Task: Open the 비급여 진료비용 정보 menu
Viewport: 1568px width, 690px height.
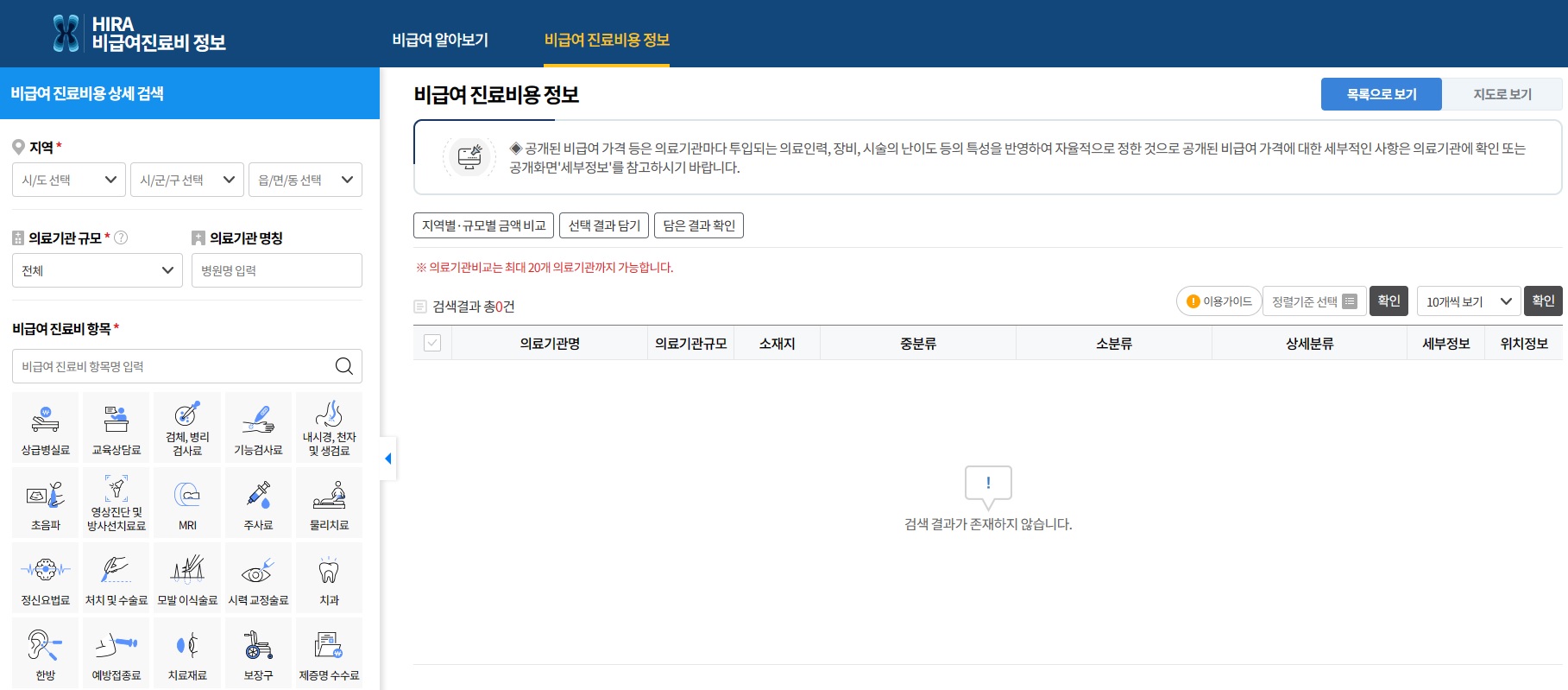Action: pos(607,40)
